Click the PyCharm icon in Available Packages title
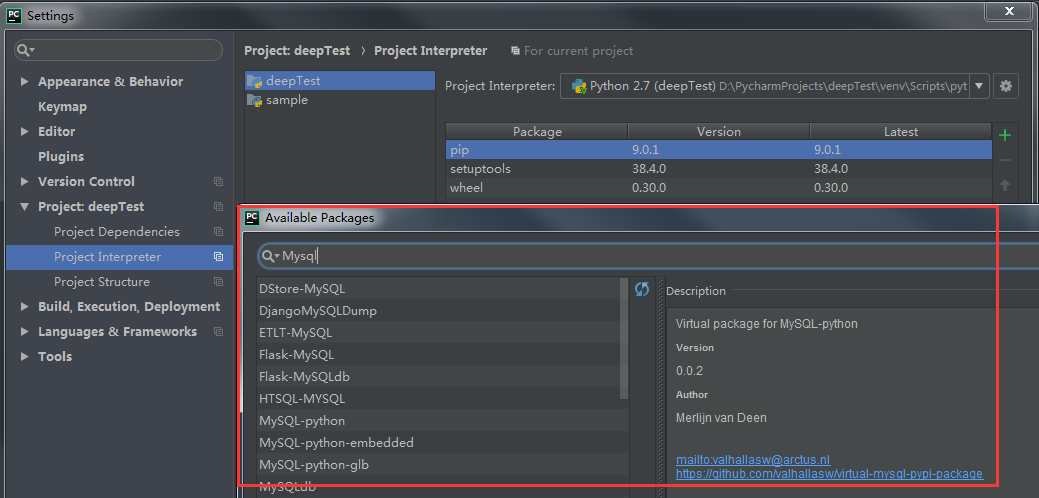1039x498 pixels. (252, 217)
